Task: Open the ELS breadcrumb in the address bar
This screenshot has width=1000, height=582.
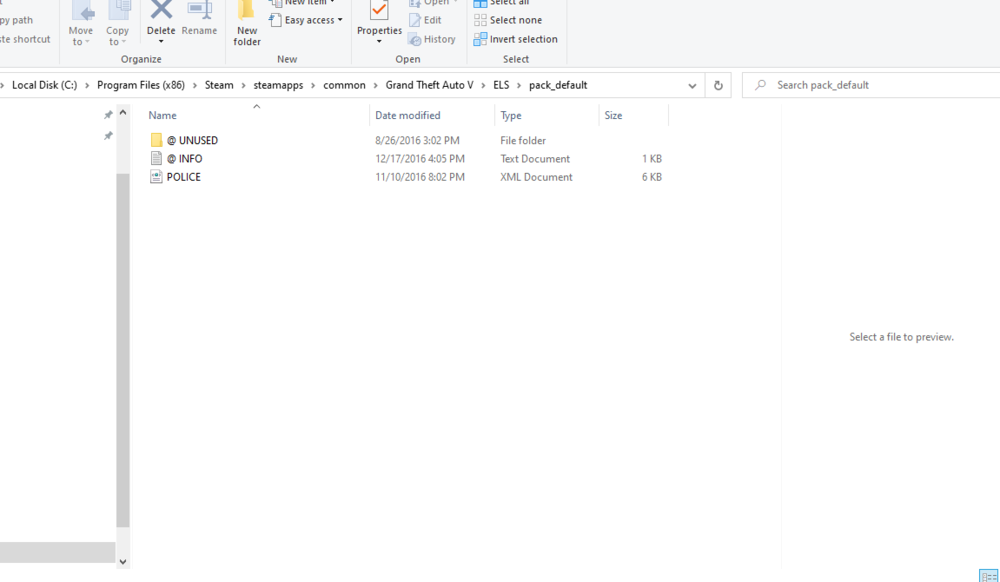Action: 501,85
